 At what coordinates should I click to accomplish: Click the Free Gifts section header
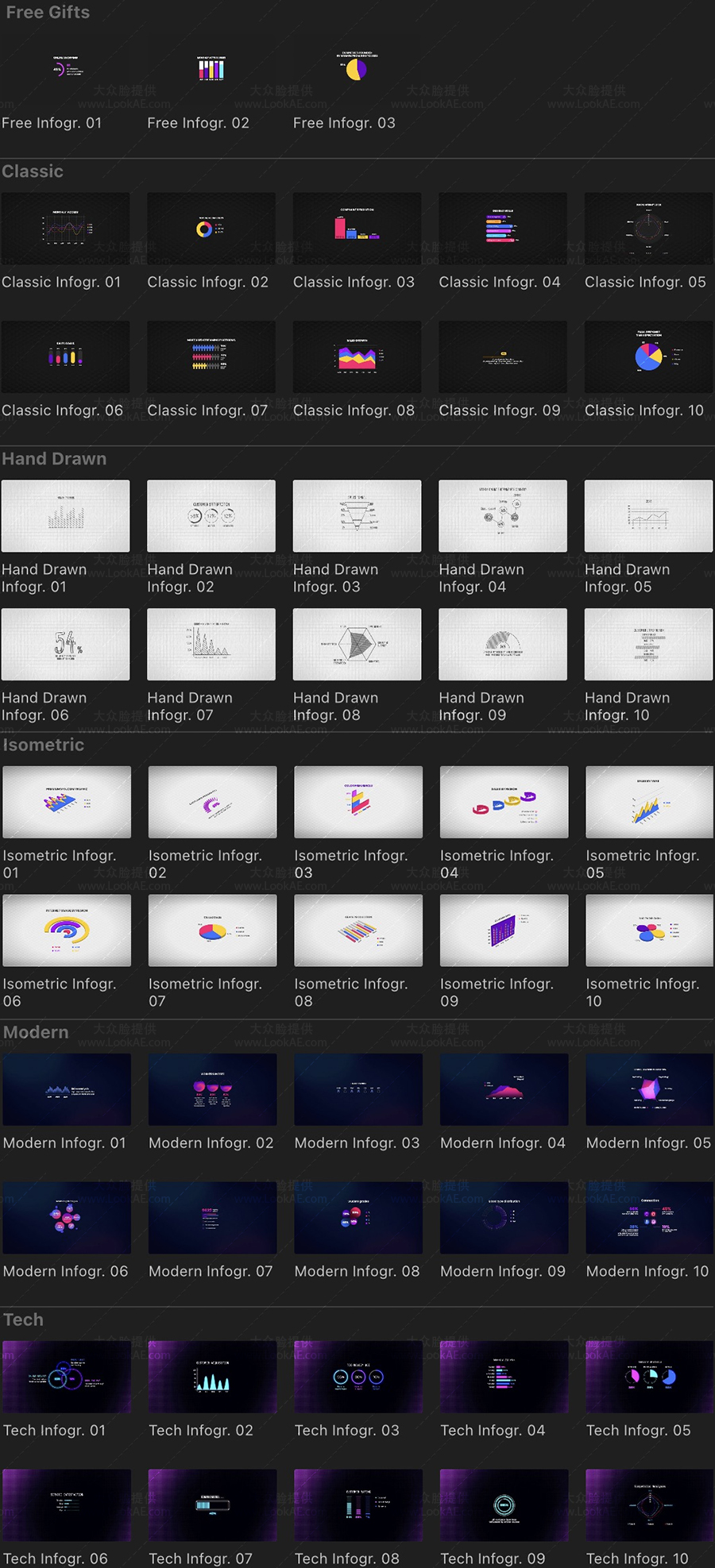(x=48, y=13)
